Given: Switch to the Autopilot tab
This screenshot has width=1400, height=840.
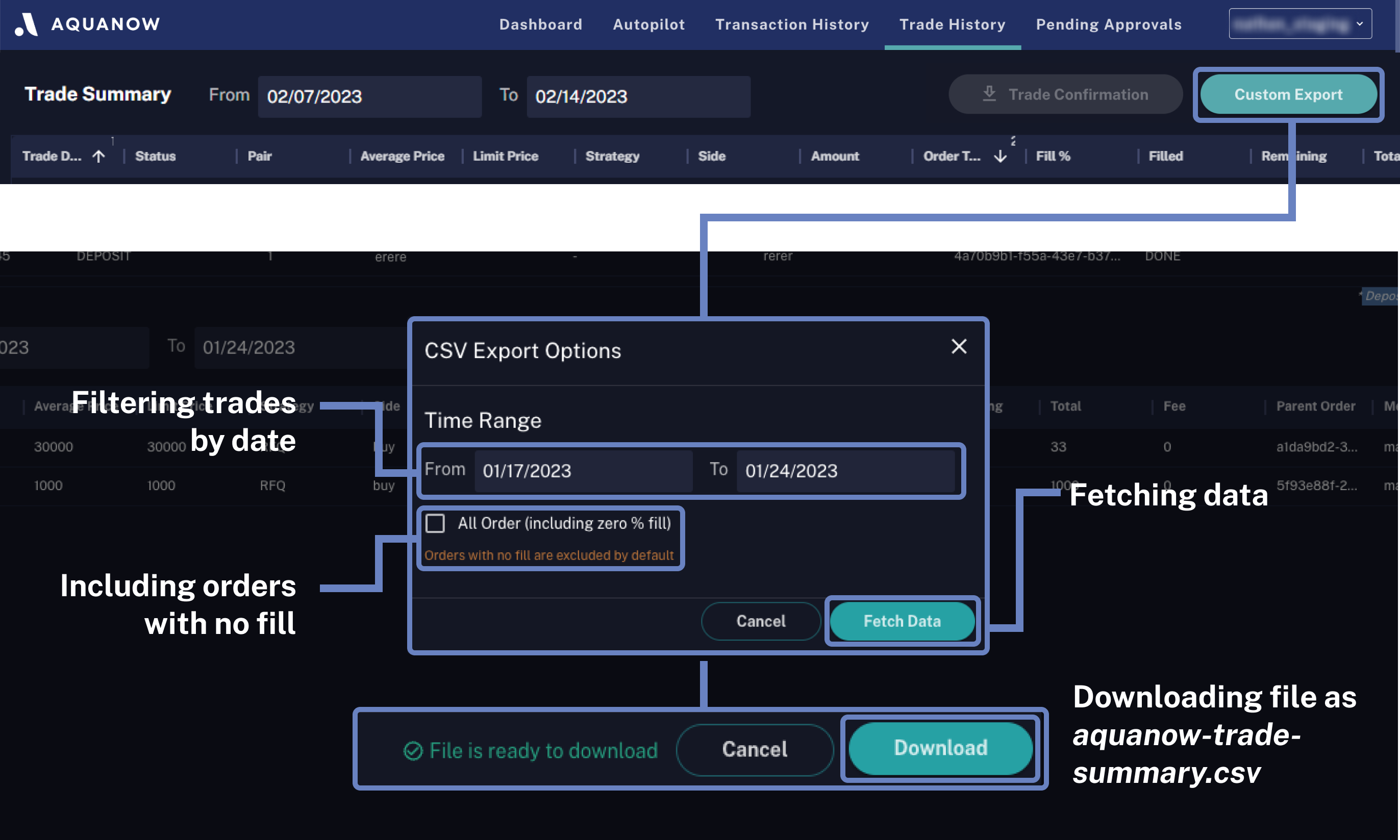Looking at the screenshot, I should 649,24.
